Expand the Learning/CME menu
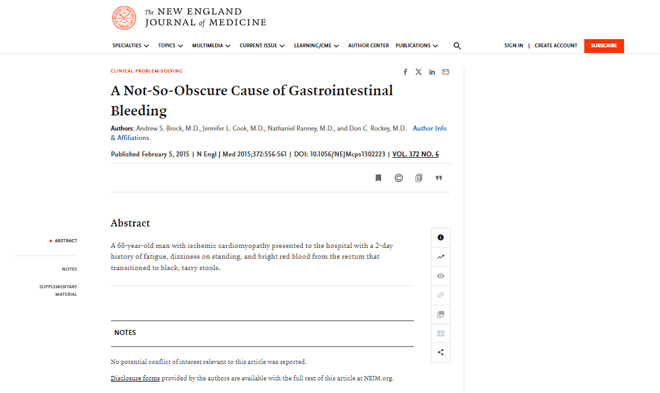Viewport: 660px width, 393px height. [x=316, y=45]
